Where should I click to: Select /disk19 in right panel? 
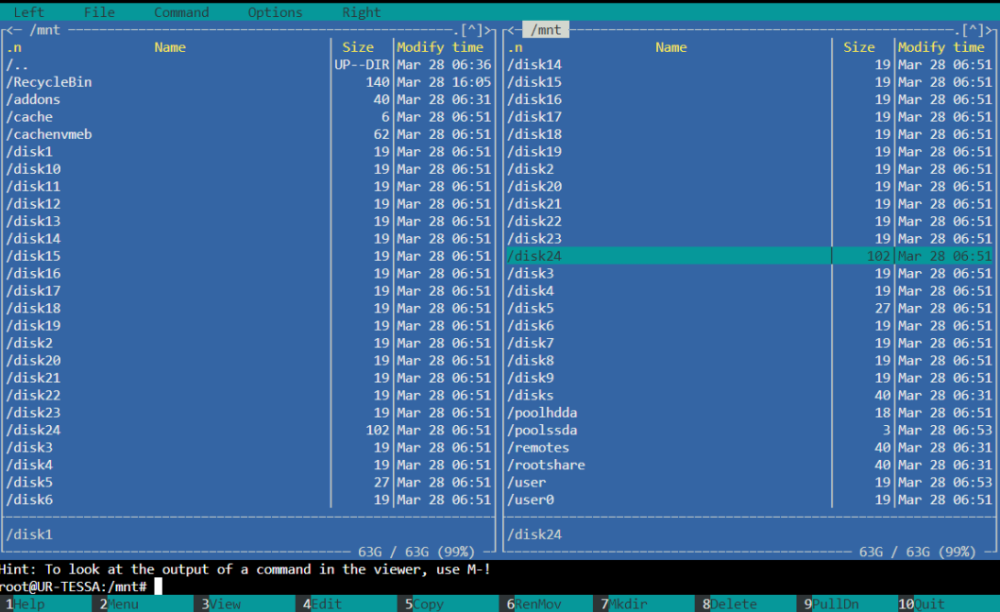(x=750, y=151)
